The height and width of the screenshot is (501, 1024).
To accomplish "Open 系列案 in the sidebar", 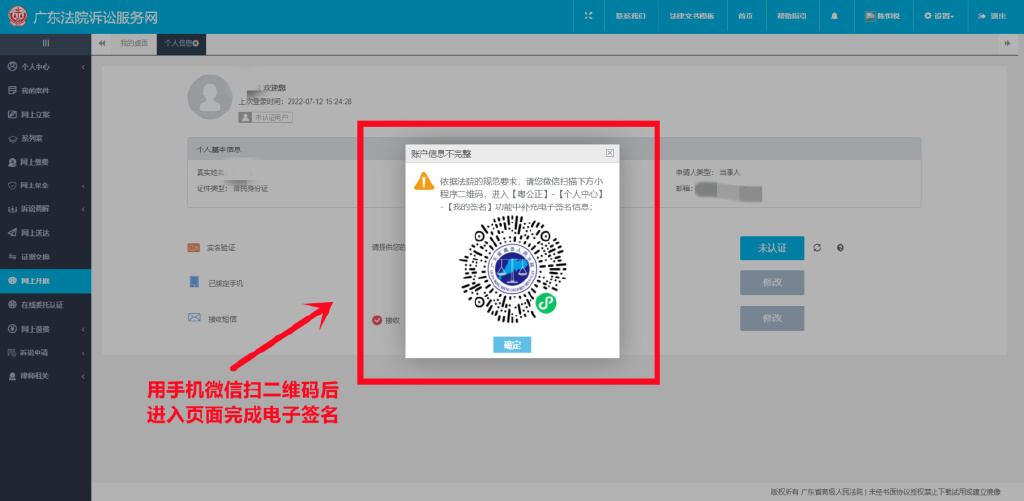I will [45, 138].
